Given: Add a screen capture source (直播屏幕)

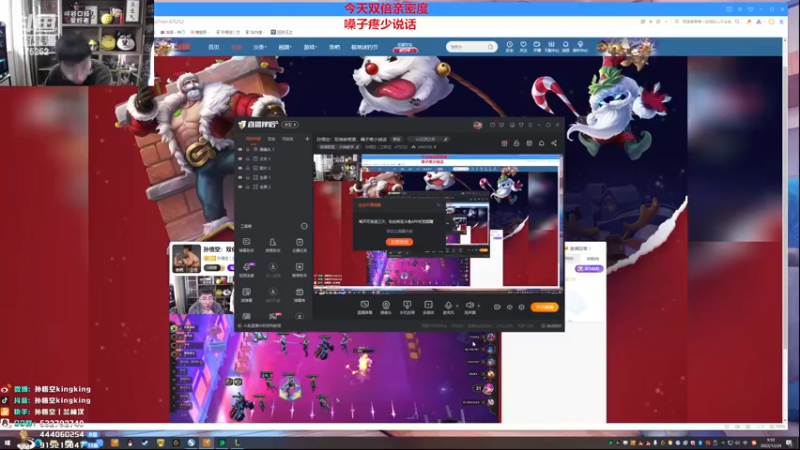Looking at the screenshot, I should [x=364, y=307].
